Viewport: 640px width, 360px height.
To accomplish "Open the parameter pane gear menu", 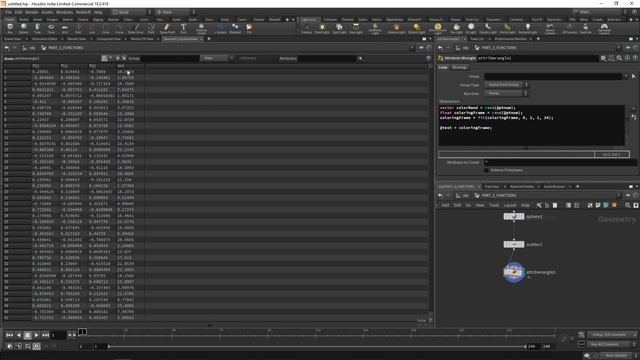I will point(603,58).
